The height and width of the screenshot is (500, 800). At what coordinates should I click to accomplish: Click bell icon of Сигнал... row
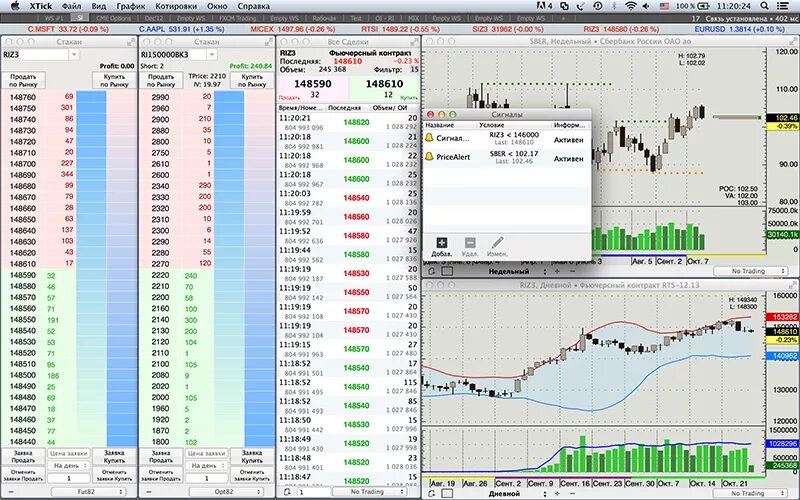pos(430,138)
